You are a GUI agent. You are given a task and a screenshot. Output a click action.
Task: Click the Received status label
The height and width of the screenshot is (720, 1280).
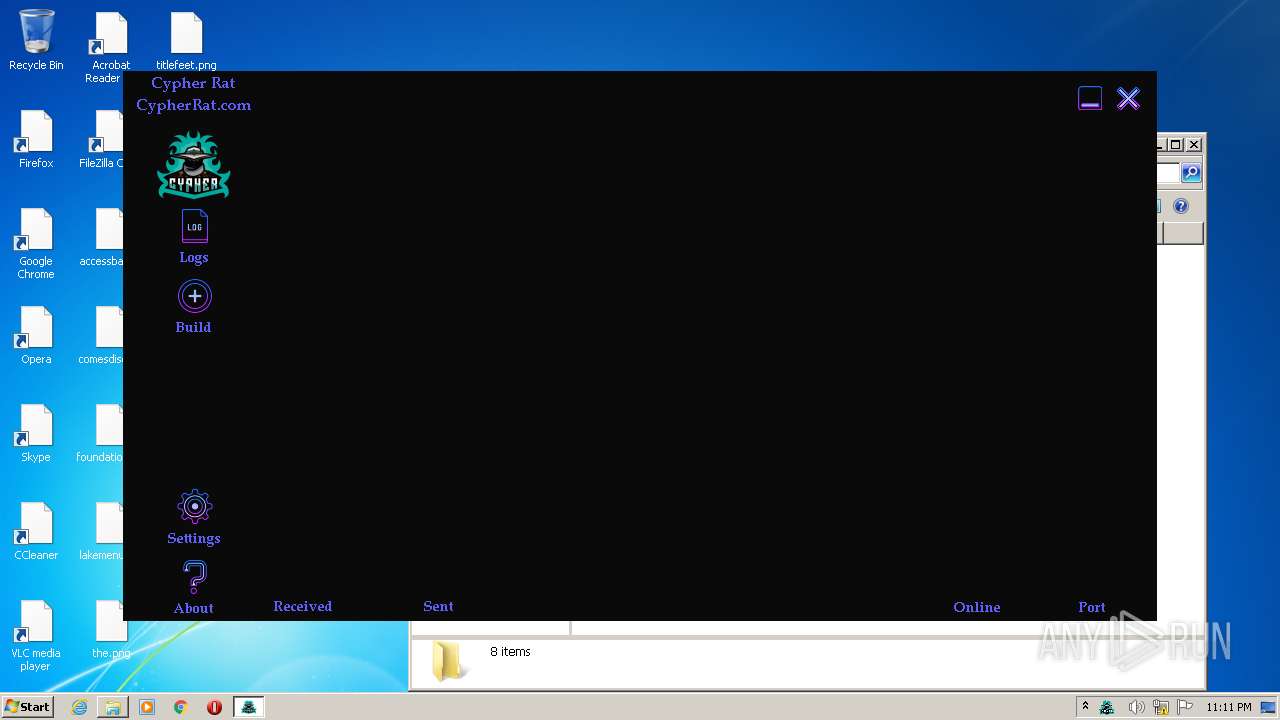(302, 606)
